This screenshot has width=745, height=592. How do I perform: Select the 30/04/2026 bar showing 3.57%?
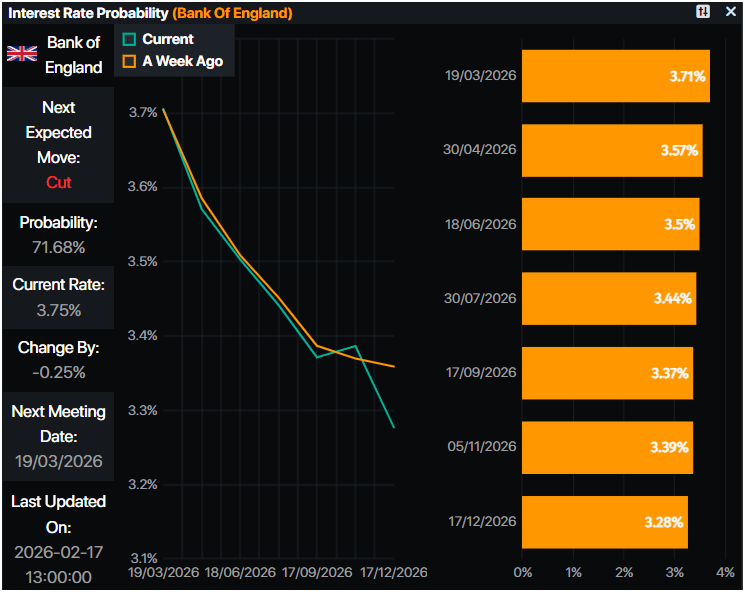click(x=612, y=150)
